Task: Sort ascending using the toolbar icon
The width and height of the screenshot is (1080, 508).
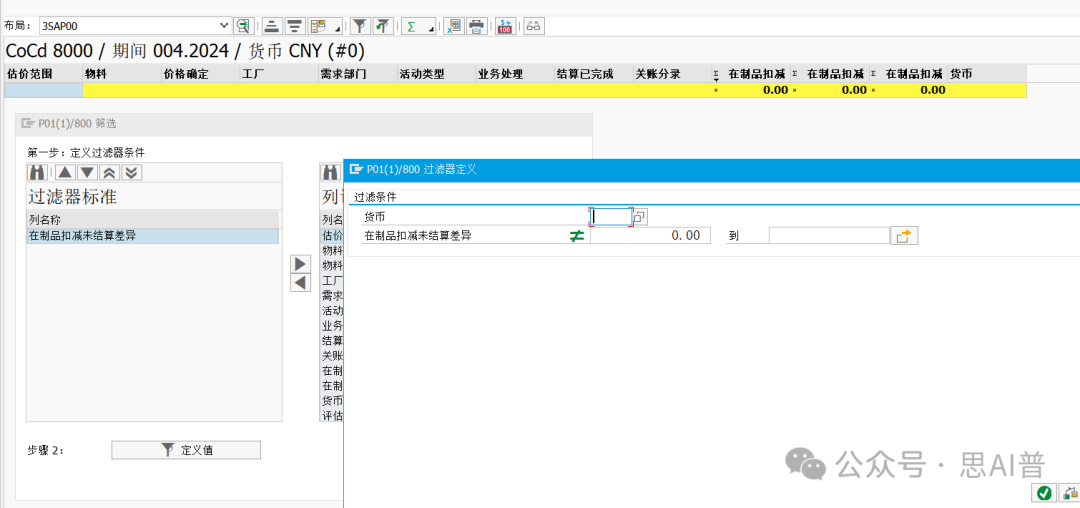Action: point(272,26)
